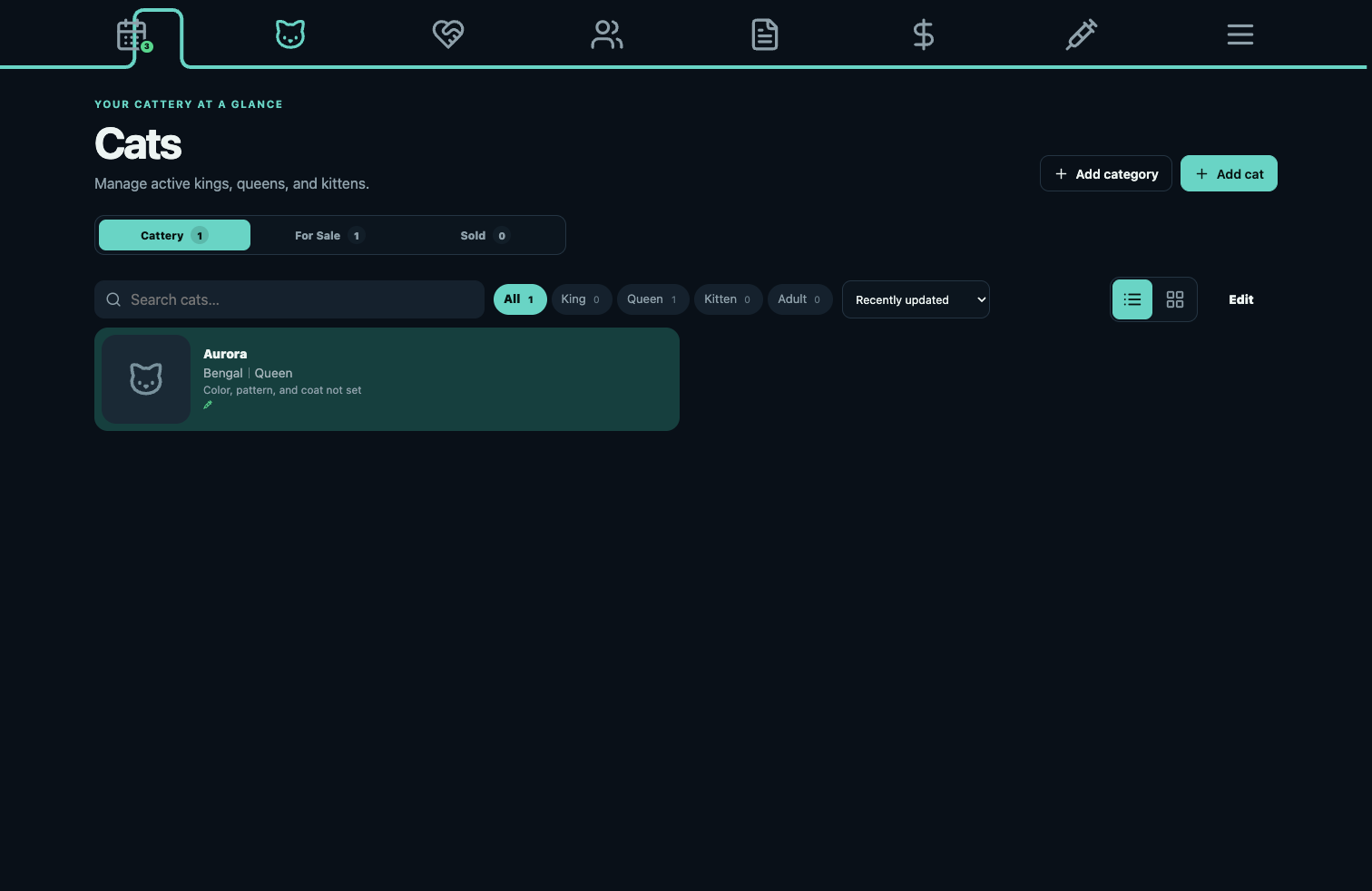Screen dimensions: 1372x891
Task: Click the Add cat button
Action: pyautogui.click(x=1229, y=173)
